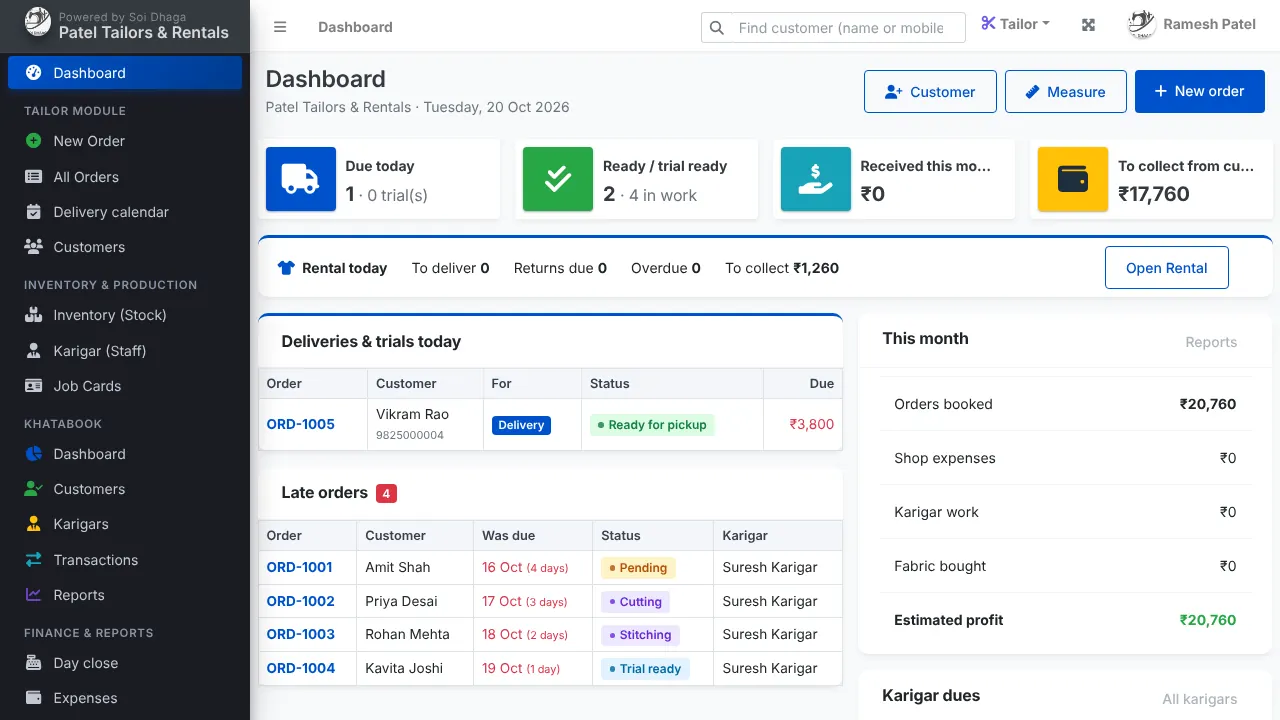Open New Order sidebar menu item
The width and height of the screenshot is (1280, 720).
tap(125, 141)
